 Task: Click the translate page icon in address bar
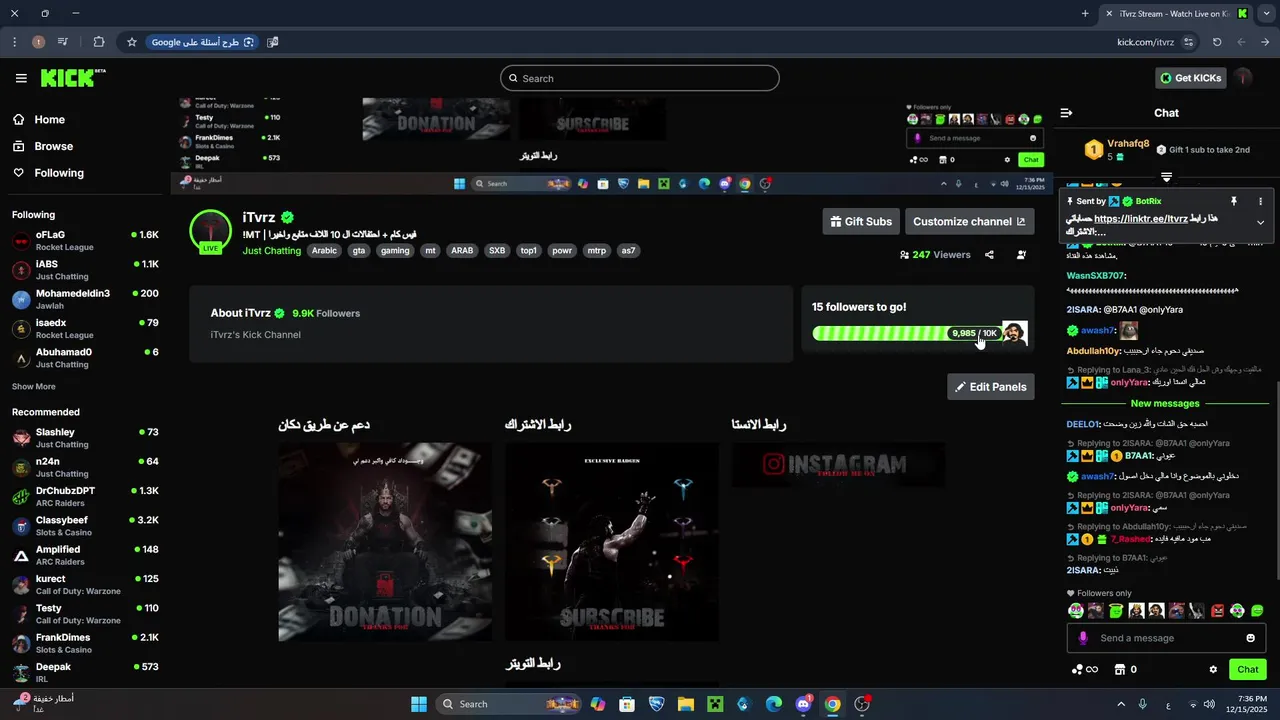point(273,42)
